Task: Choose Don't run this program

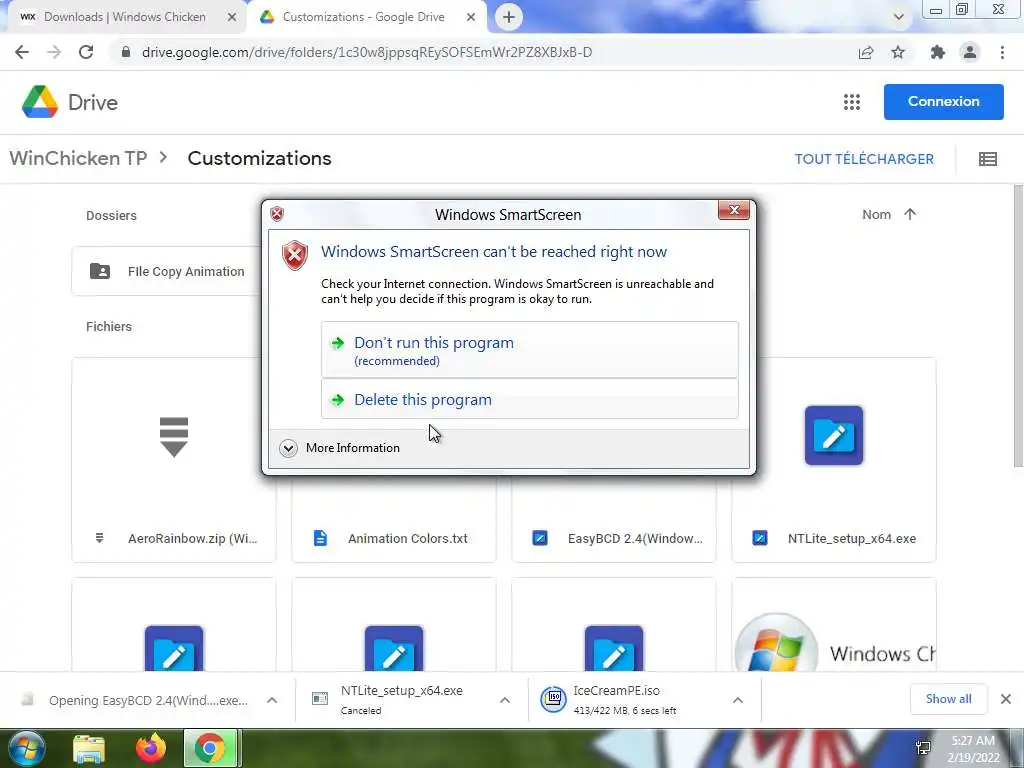Action: (x=530, y=349)
